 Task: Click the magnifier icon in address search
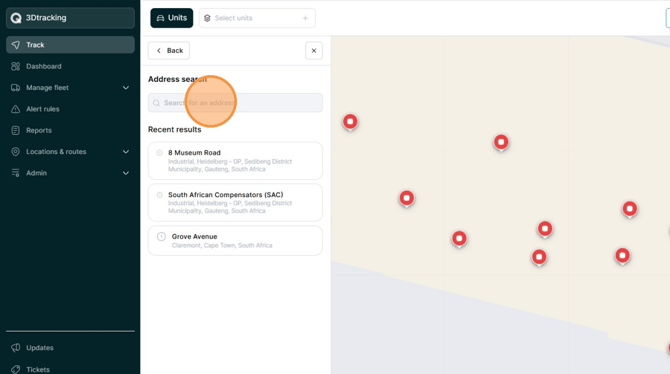[156, 103]
